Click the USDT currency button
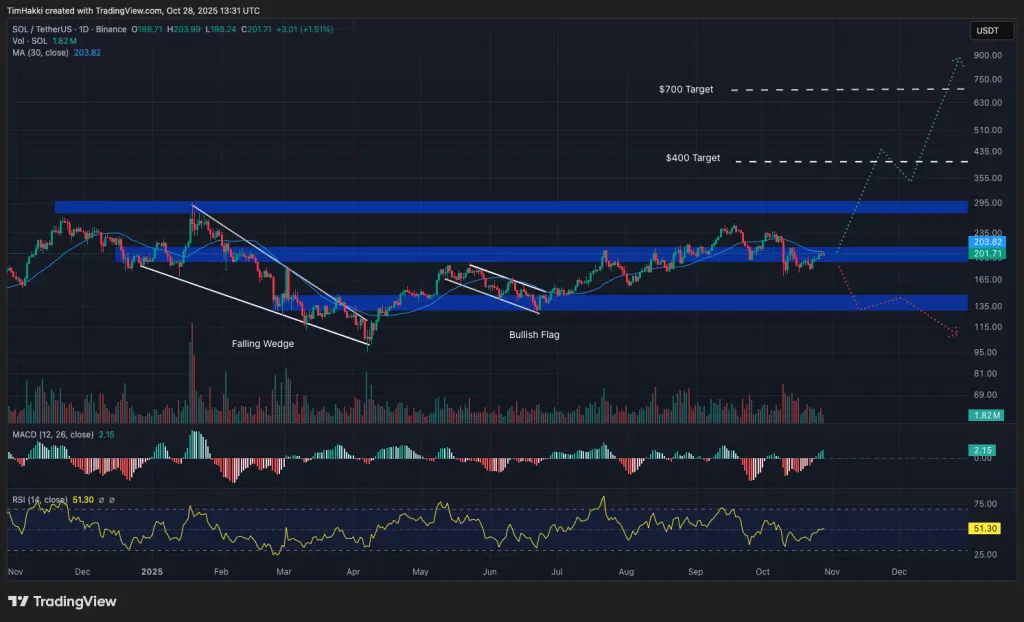This screenshot has height=622, width=1024. (x=987, y=31)
